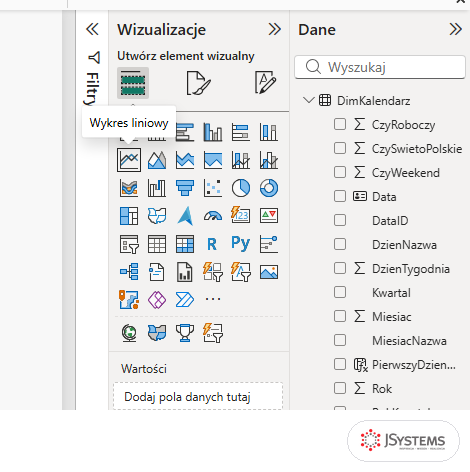
Task: Insert a paginated report visual
Action: (185, 272)
